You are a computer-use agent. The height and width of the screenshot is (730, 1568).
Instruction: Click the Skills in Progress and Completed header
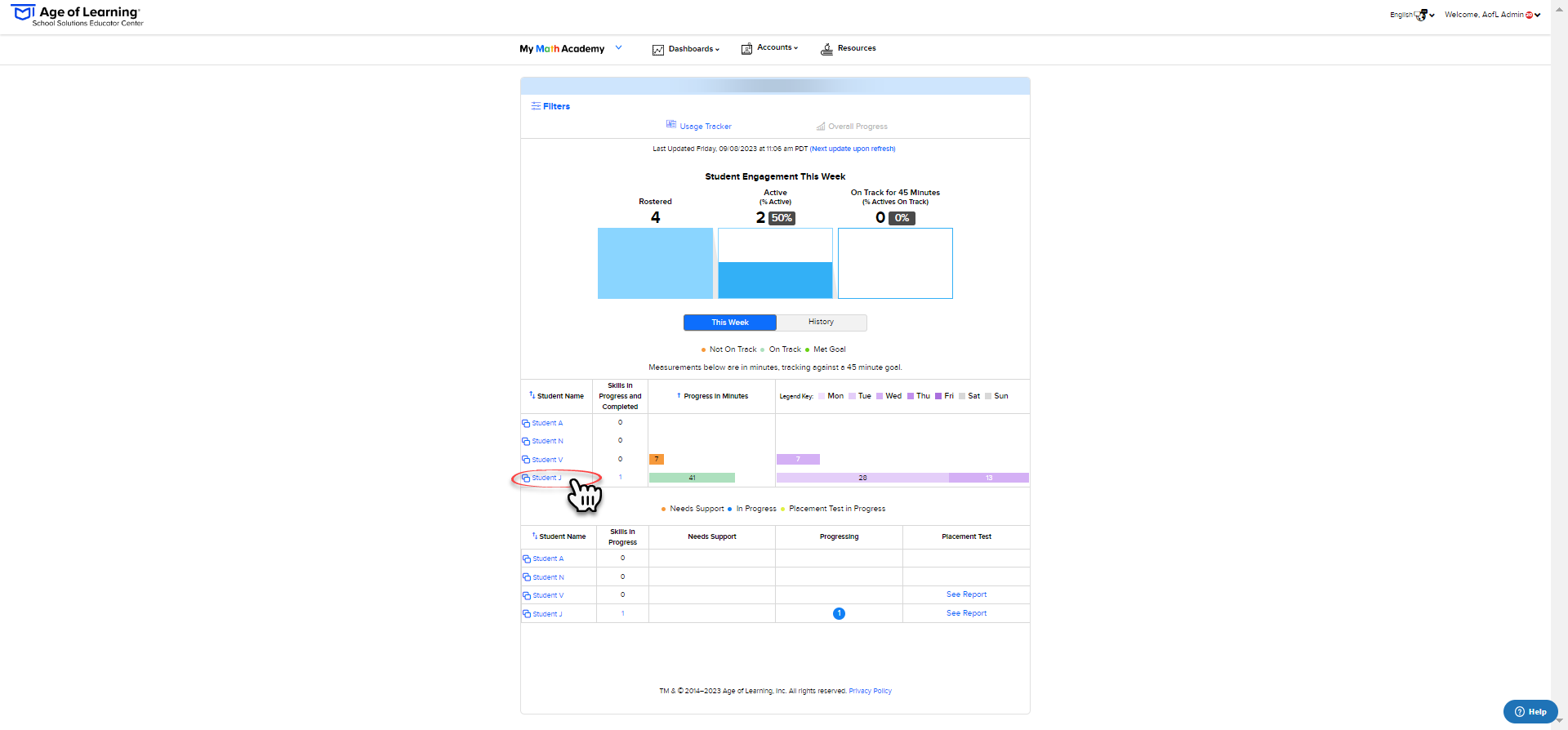620,396
